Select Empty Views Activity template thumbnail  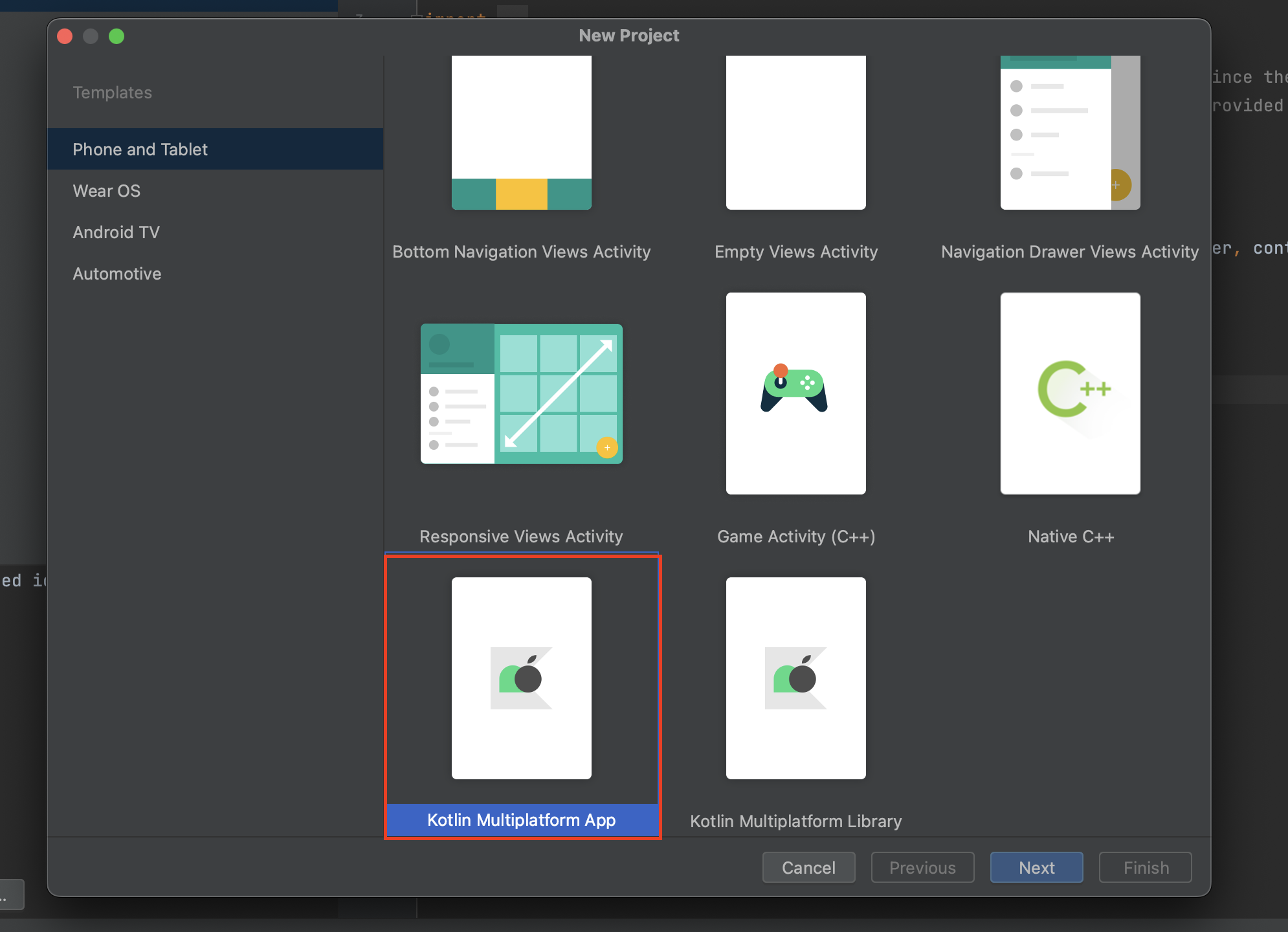pyautogui.click(x=795, y=133)
